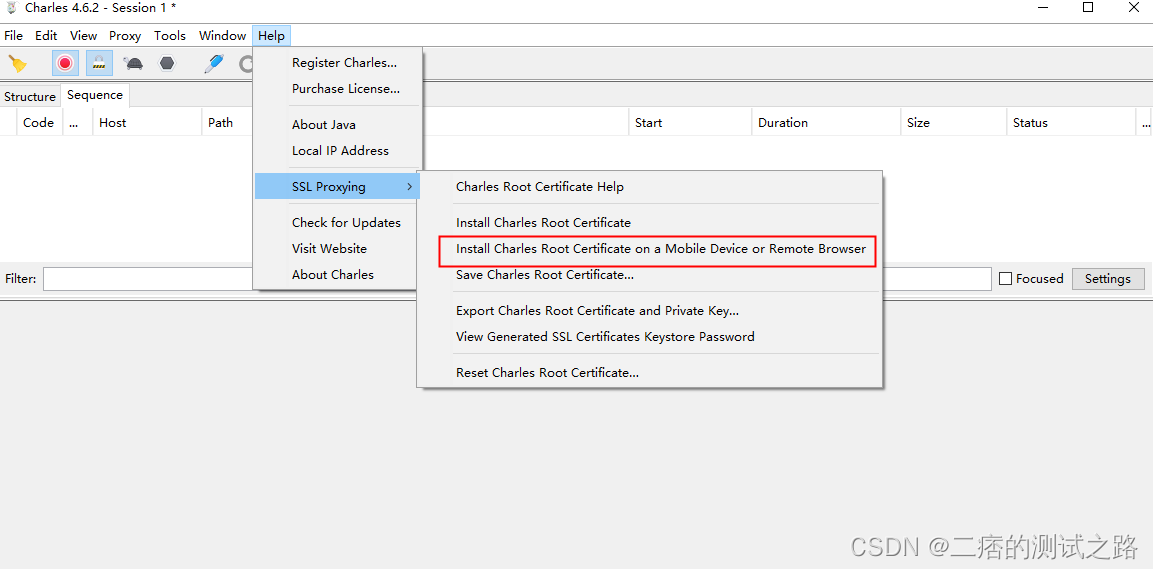Select About Java in Help menu
The height and width of the screenshot is (569, 1153).
338,125
